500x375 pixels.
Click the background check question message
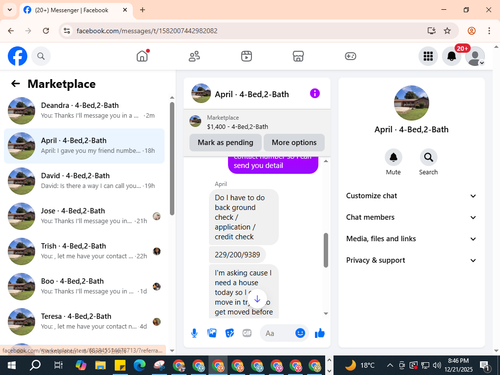coord(244,217)
